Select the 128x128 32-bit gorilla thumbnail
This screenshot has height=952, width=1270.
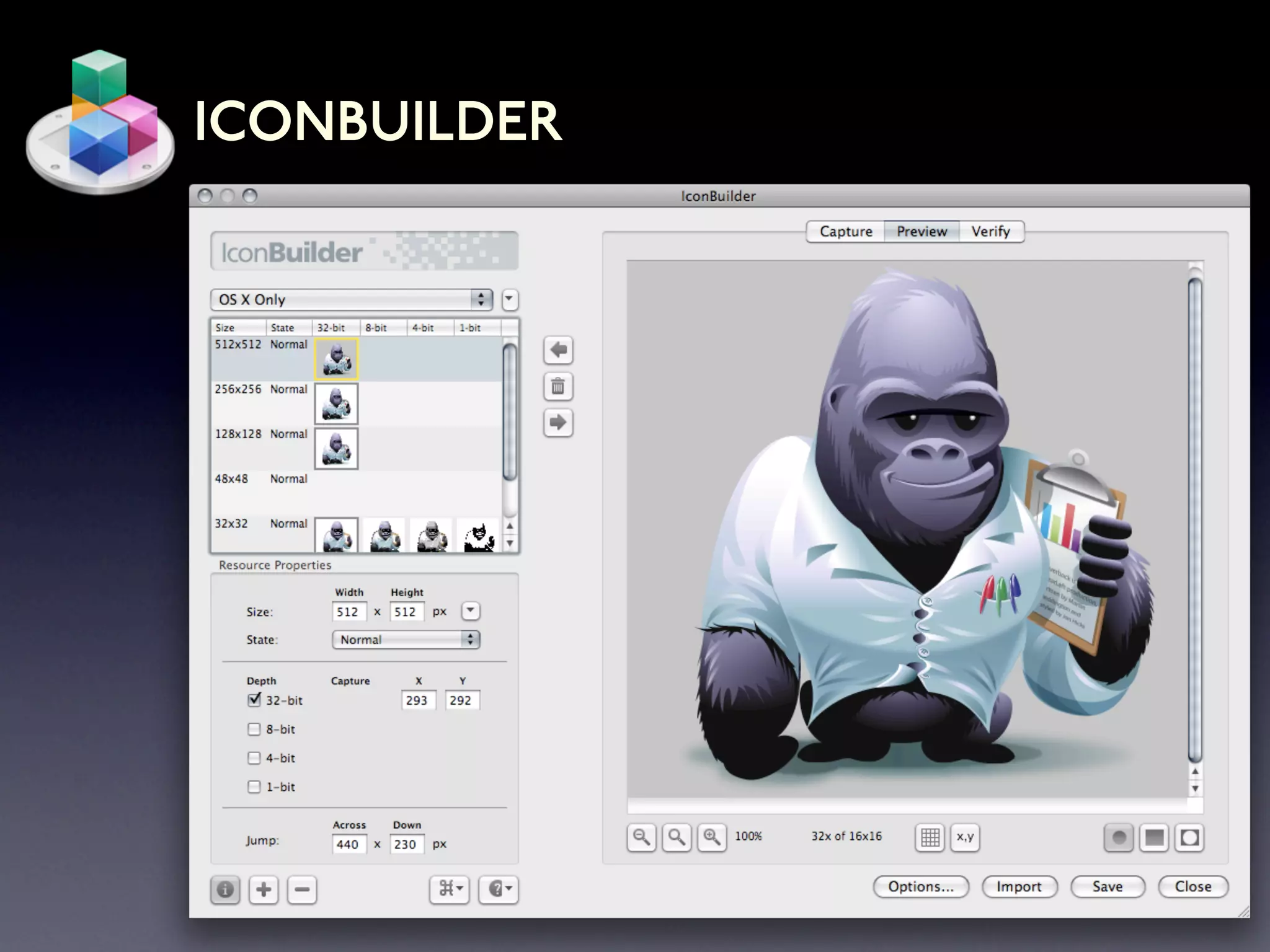click(336, 448)
